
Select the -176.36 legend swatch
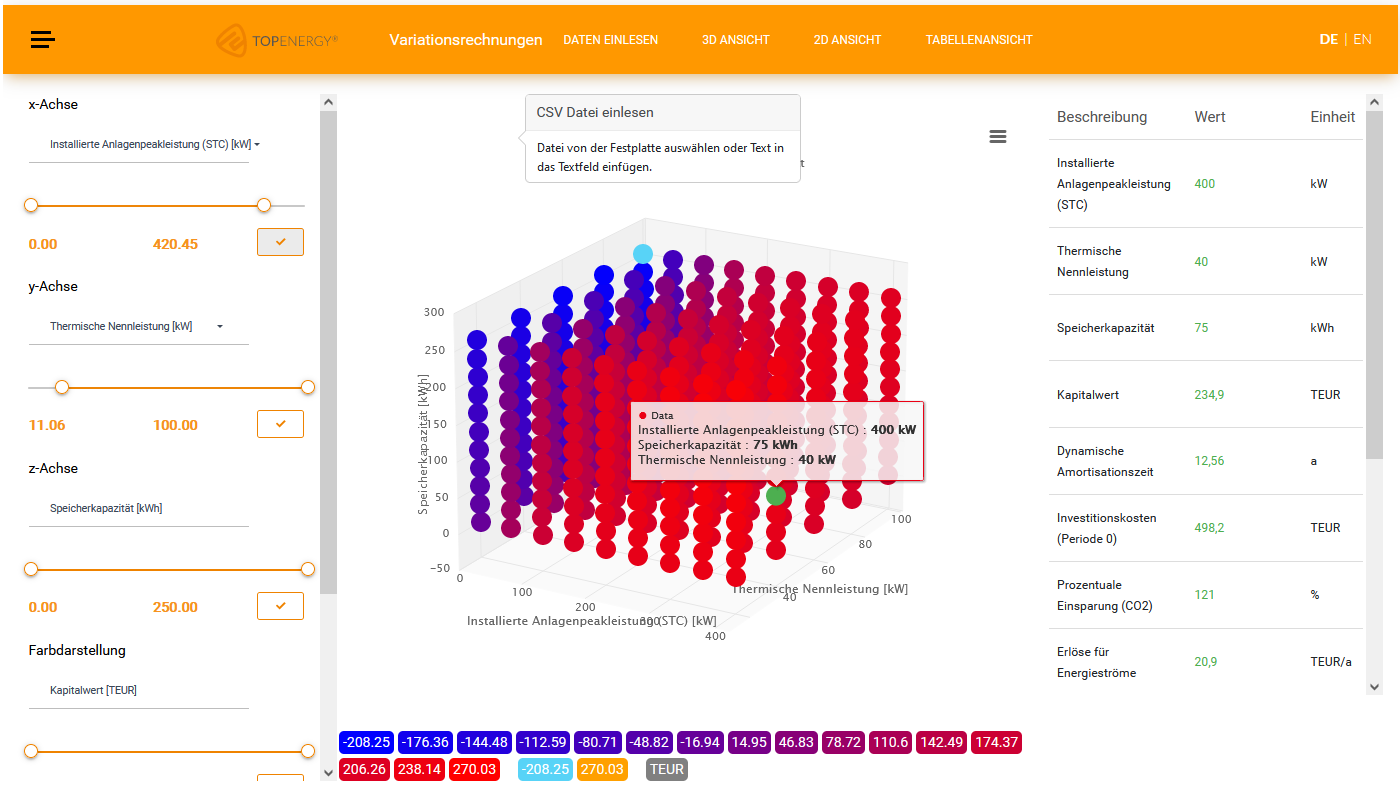426,742
